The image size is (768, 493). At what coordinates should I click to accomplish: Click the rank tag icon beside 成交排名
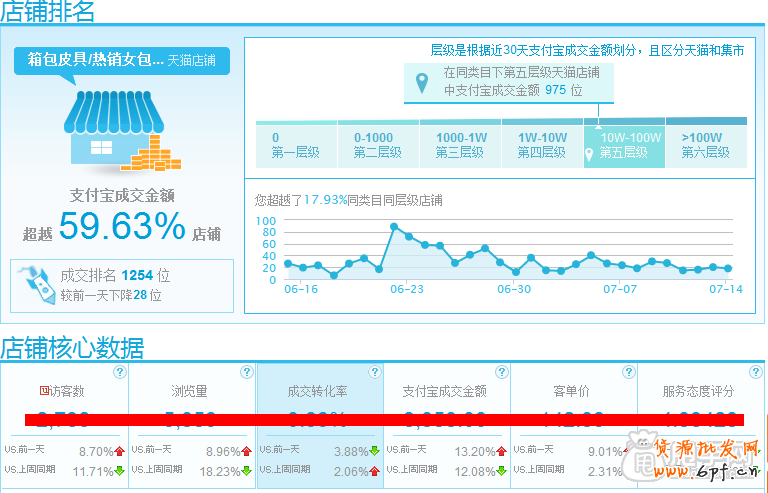coord(37,283)
